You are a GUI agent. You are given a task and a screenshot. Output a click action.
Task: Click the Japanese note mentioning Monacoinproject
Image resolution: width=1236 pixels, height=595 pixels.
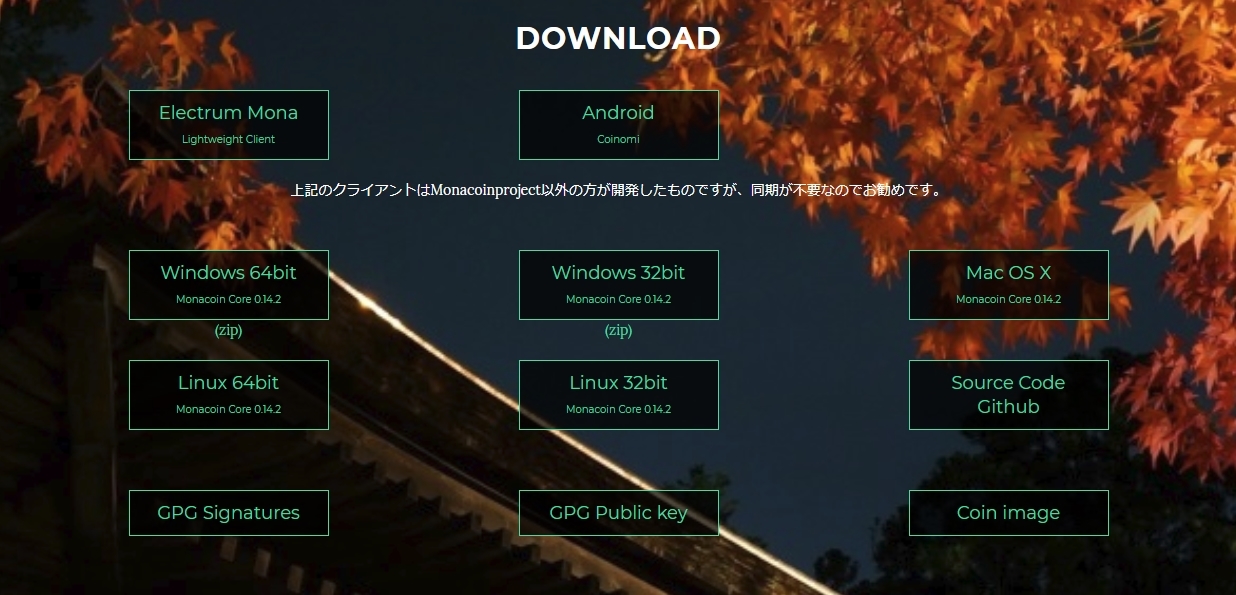[x=617, y=190]
